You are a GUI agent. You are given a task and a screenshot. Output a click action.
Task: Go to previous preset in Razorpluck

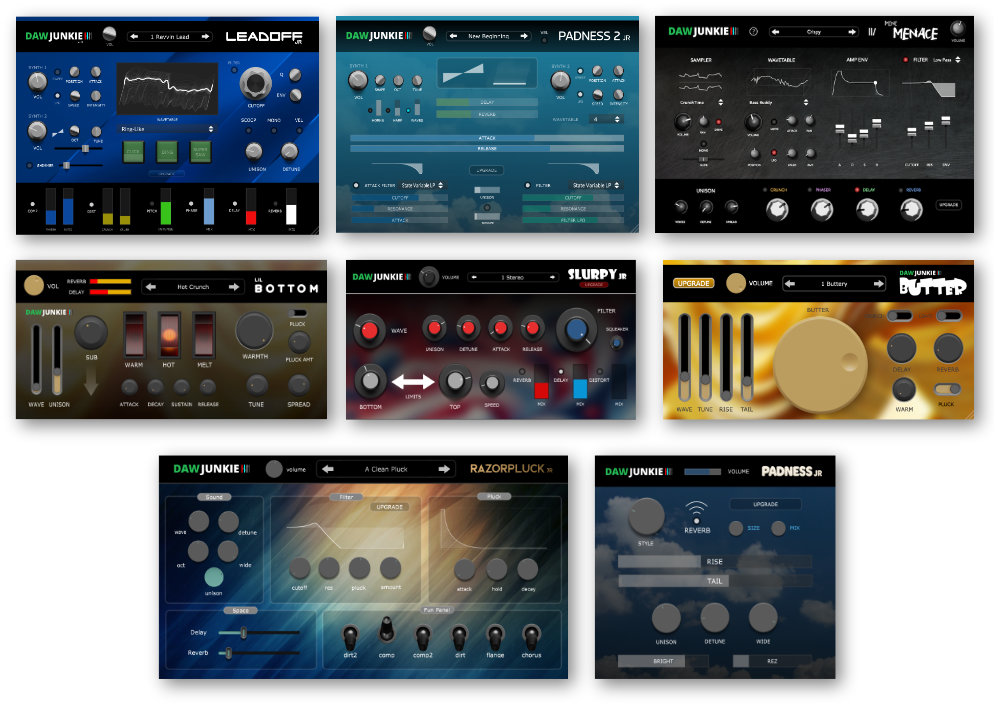[328, 469]
